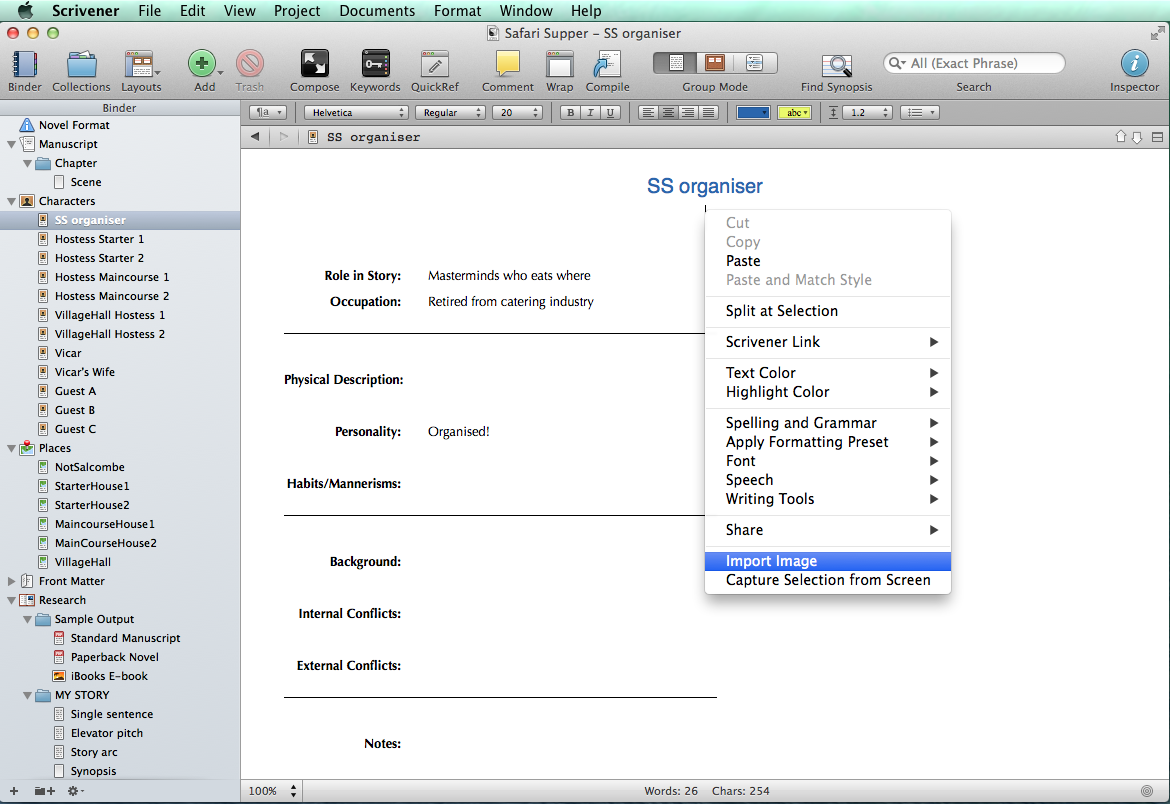Collapse the Manuscript folder
The height and width of the screenshot is (804, 1170).
[11, 144]
